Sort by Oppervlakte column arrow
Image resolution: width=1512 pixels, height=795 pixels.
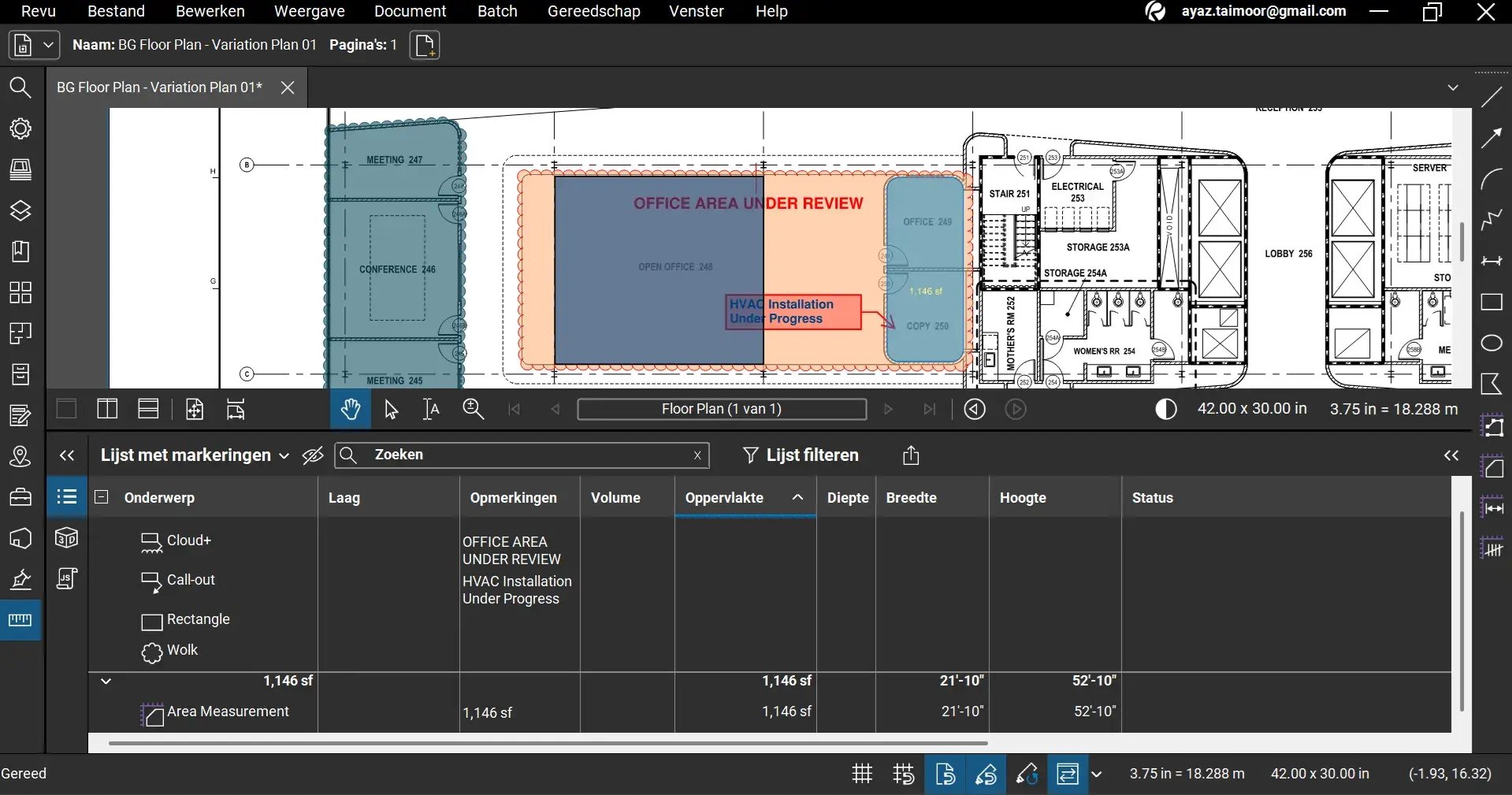pos(797,497)
